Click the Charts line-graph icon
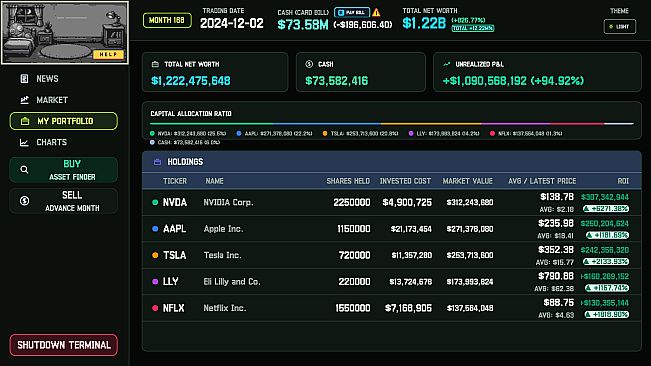 (24, 143)
